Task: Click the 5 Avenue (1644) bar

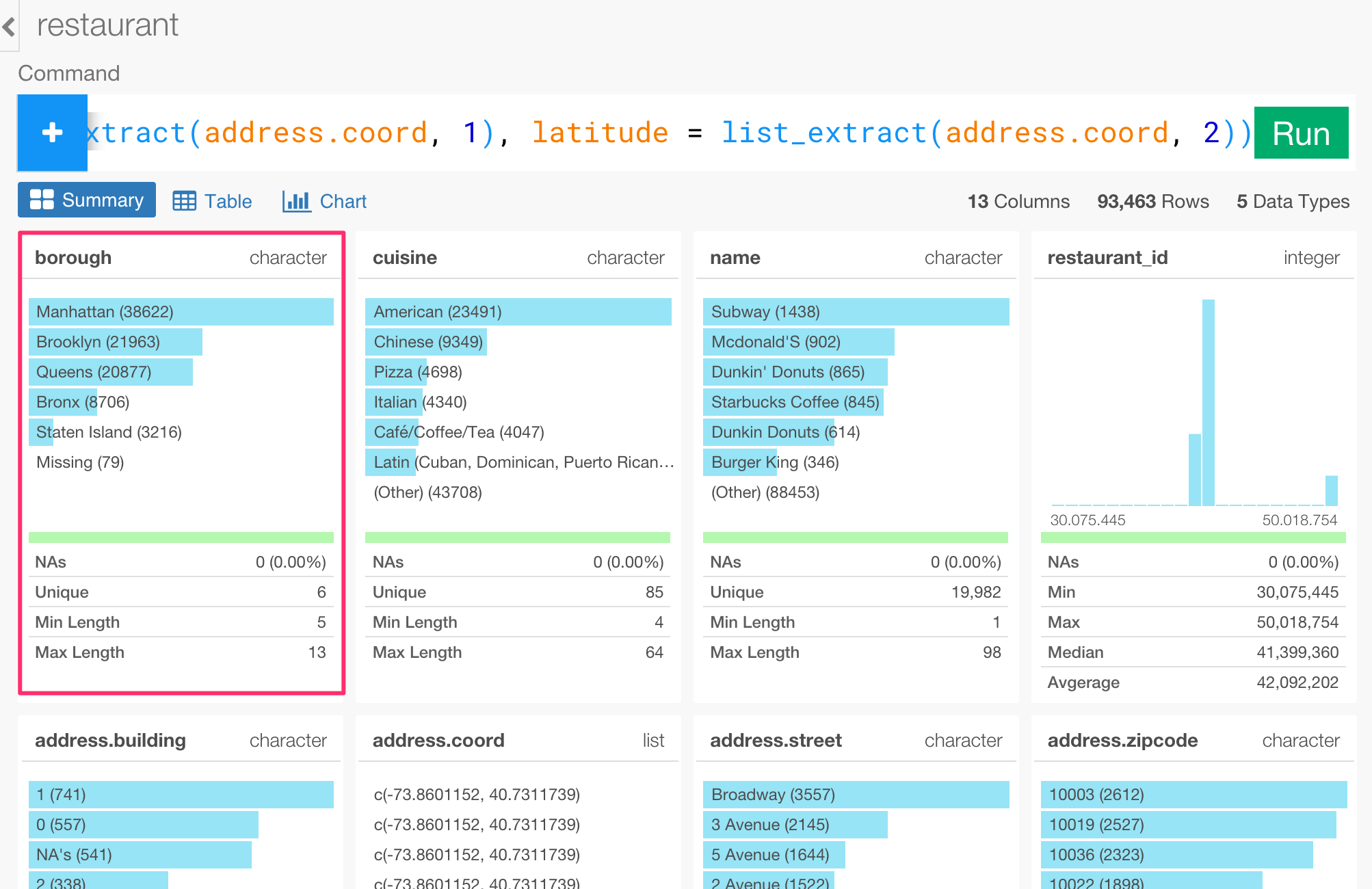Action: coord(774,855)
